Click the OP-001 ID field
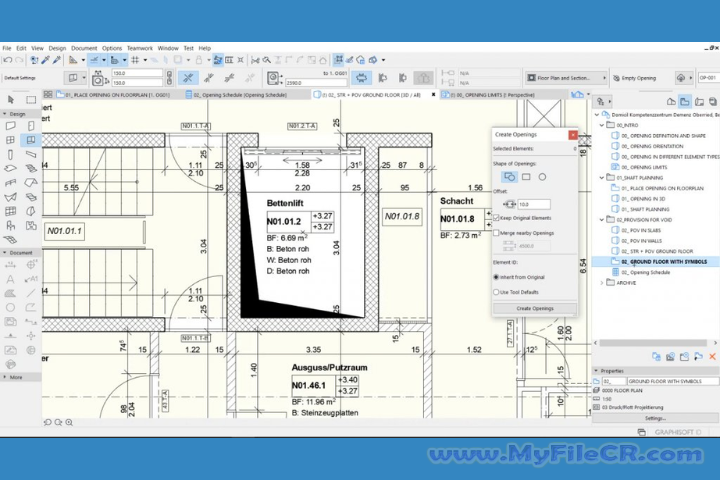Image resolution: width=720 pixels, height=480 pixels. (709, 78)
